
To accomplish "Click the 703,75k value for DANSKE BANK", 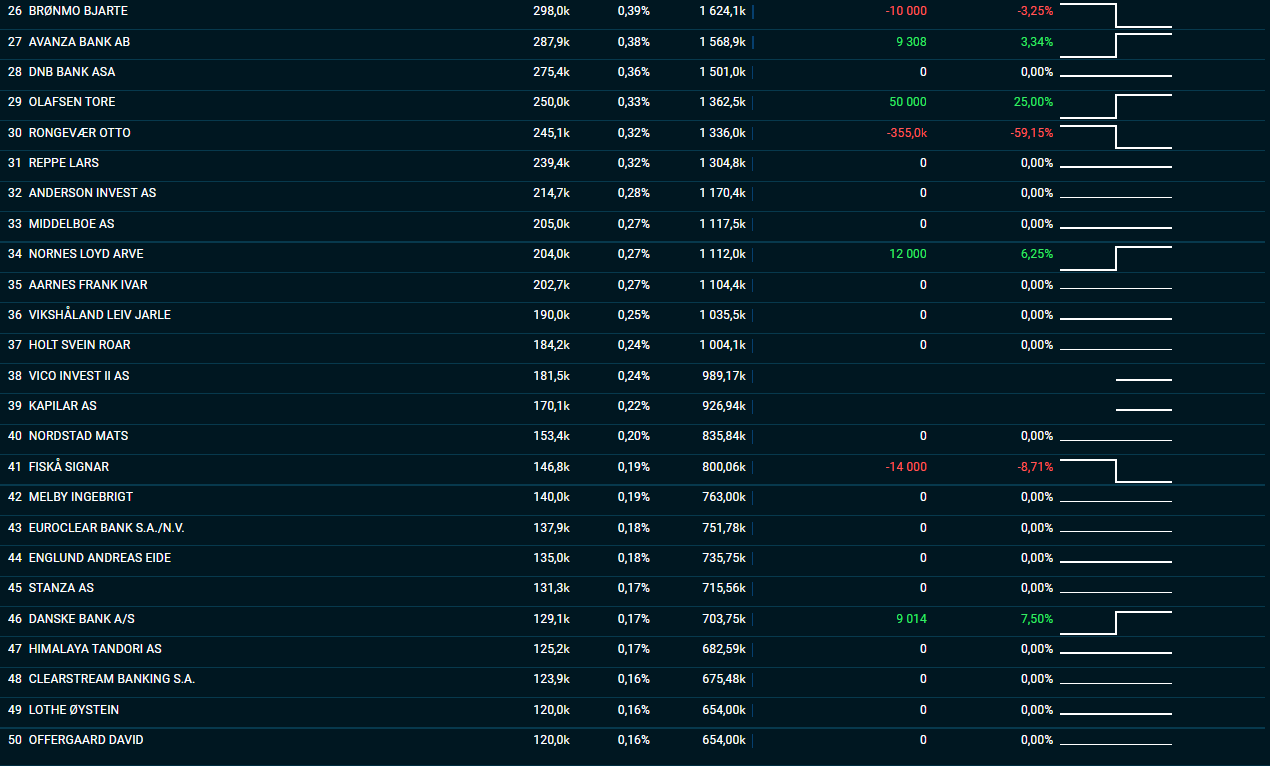I will coord(724,619).
